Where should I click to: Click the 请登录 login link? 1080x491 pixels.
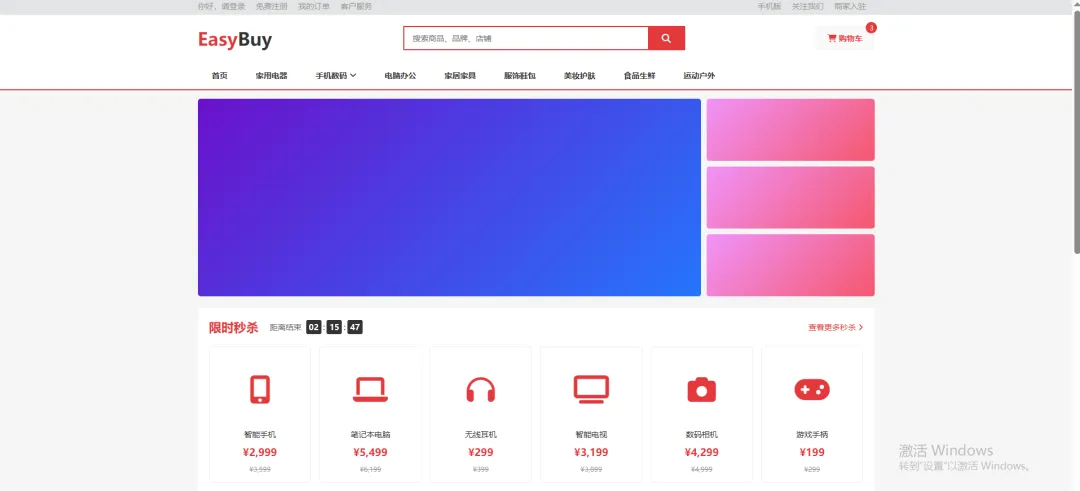pos(233,6)
